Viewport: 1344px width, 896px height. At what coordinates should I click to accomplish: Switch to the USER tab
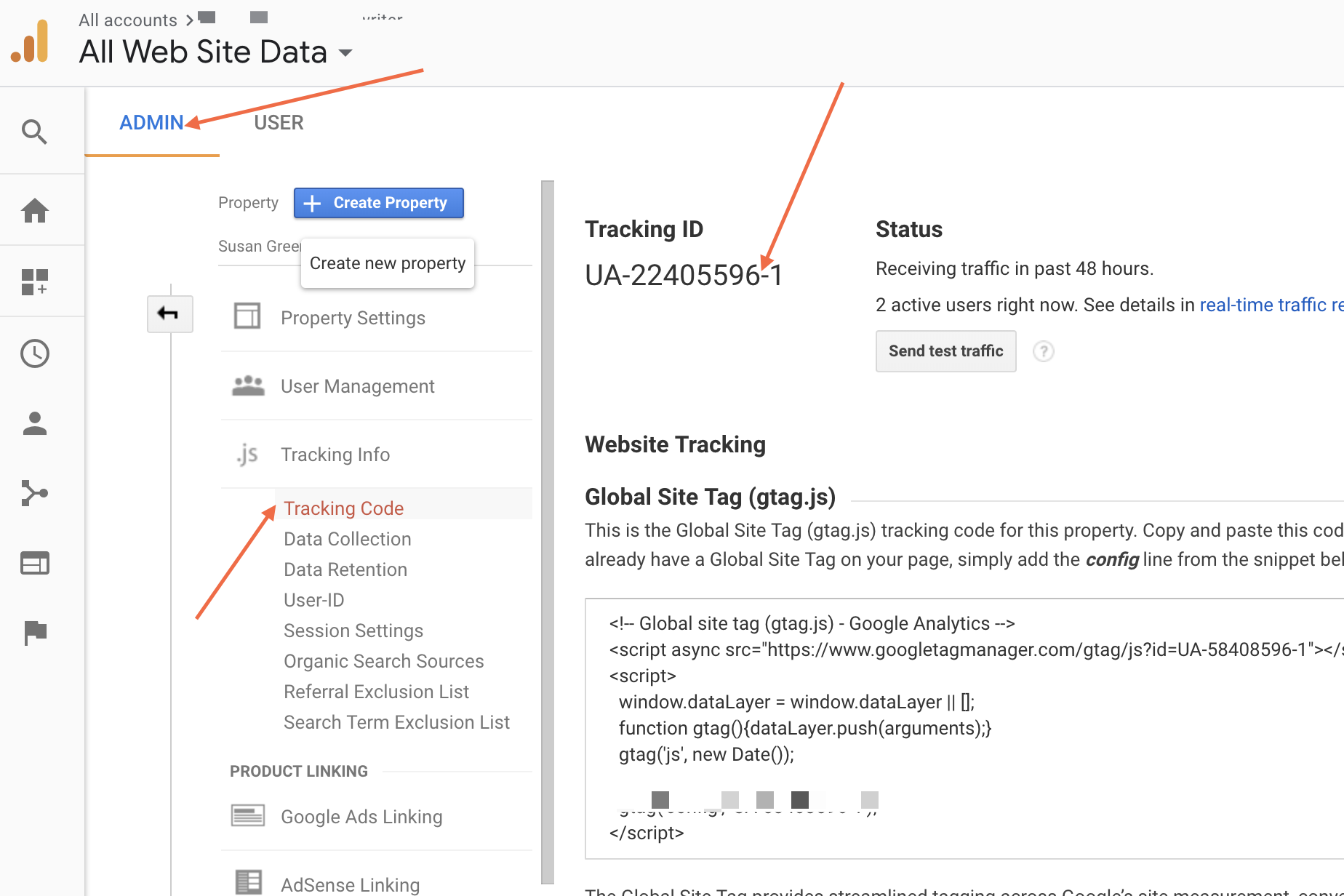279,122
